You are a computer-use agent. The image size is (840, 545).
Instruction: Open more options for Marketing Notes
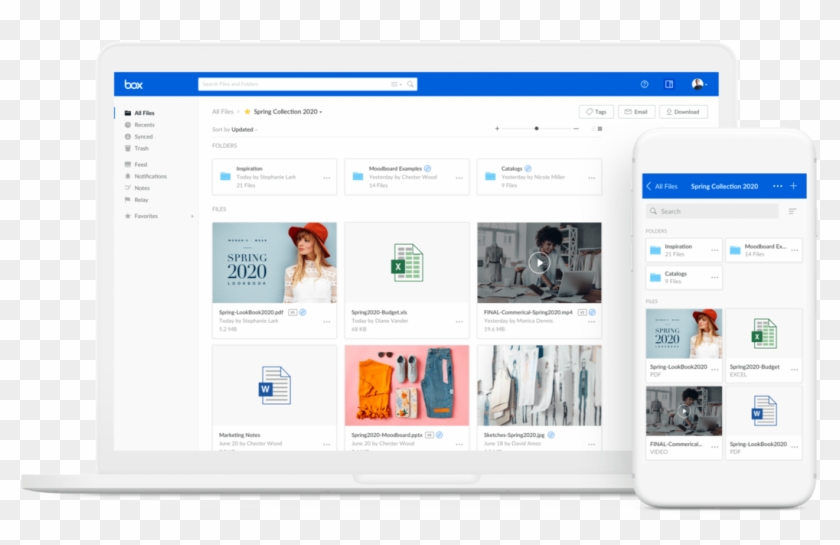(x=326, y=444)
